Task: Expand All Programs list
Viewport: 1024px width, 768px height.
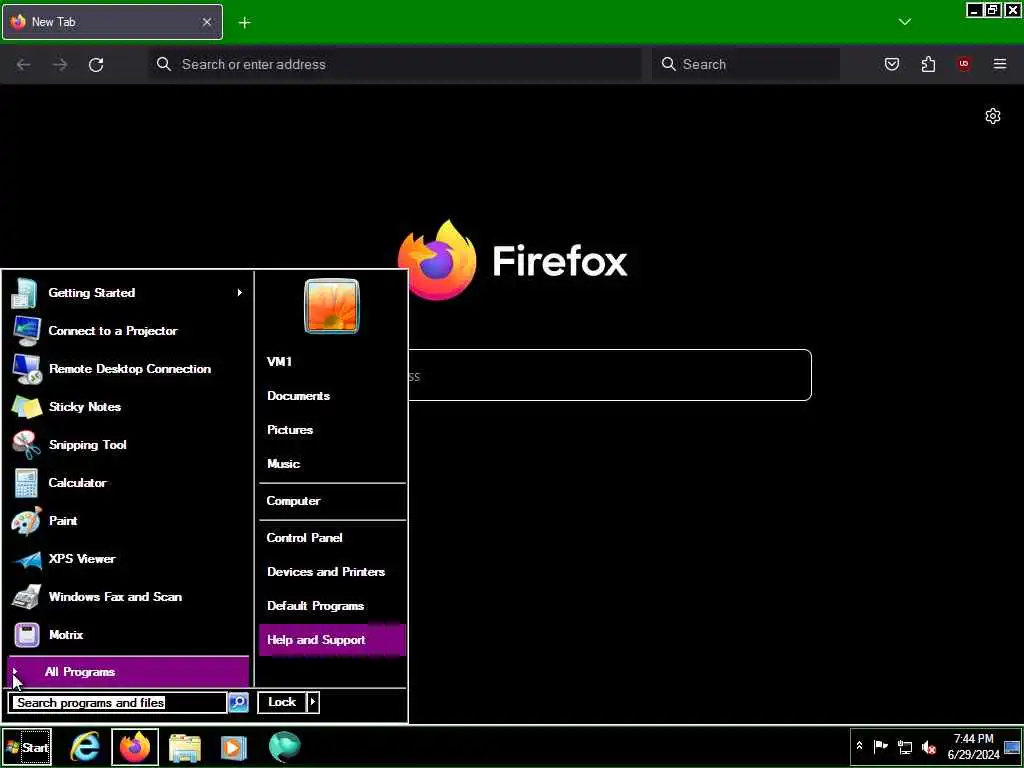Action: click(x=128, y=672)
